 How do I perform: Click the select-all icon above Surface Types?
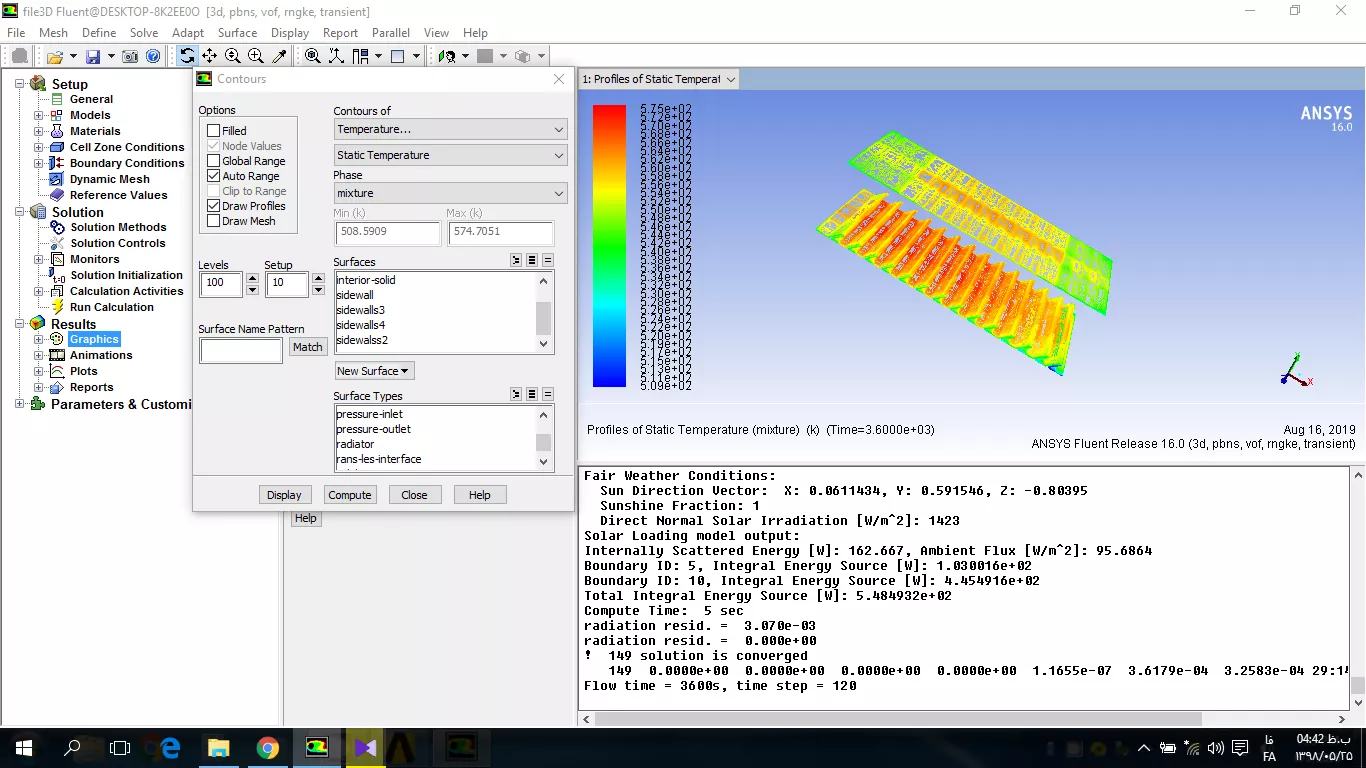(532, 395)
